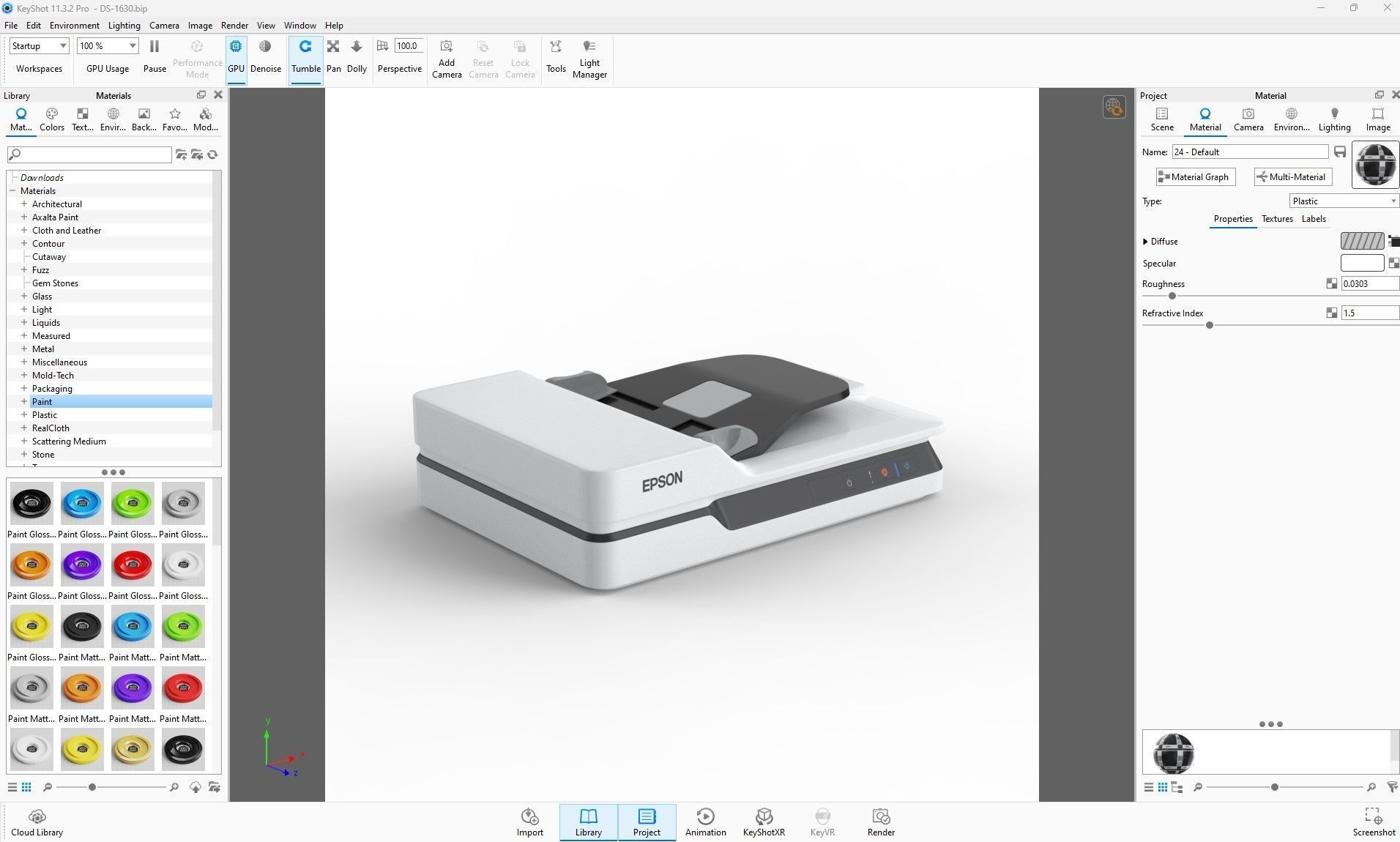Select the red Paint Gloss thumbnail
Viewport: 1400px width, 842px height.
[x=133, y=565]
